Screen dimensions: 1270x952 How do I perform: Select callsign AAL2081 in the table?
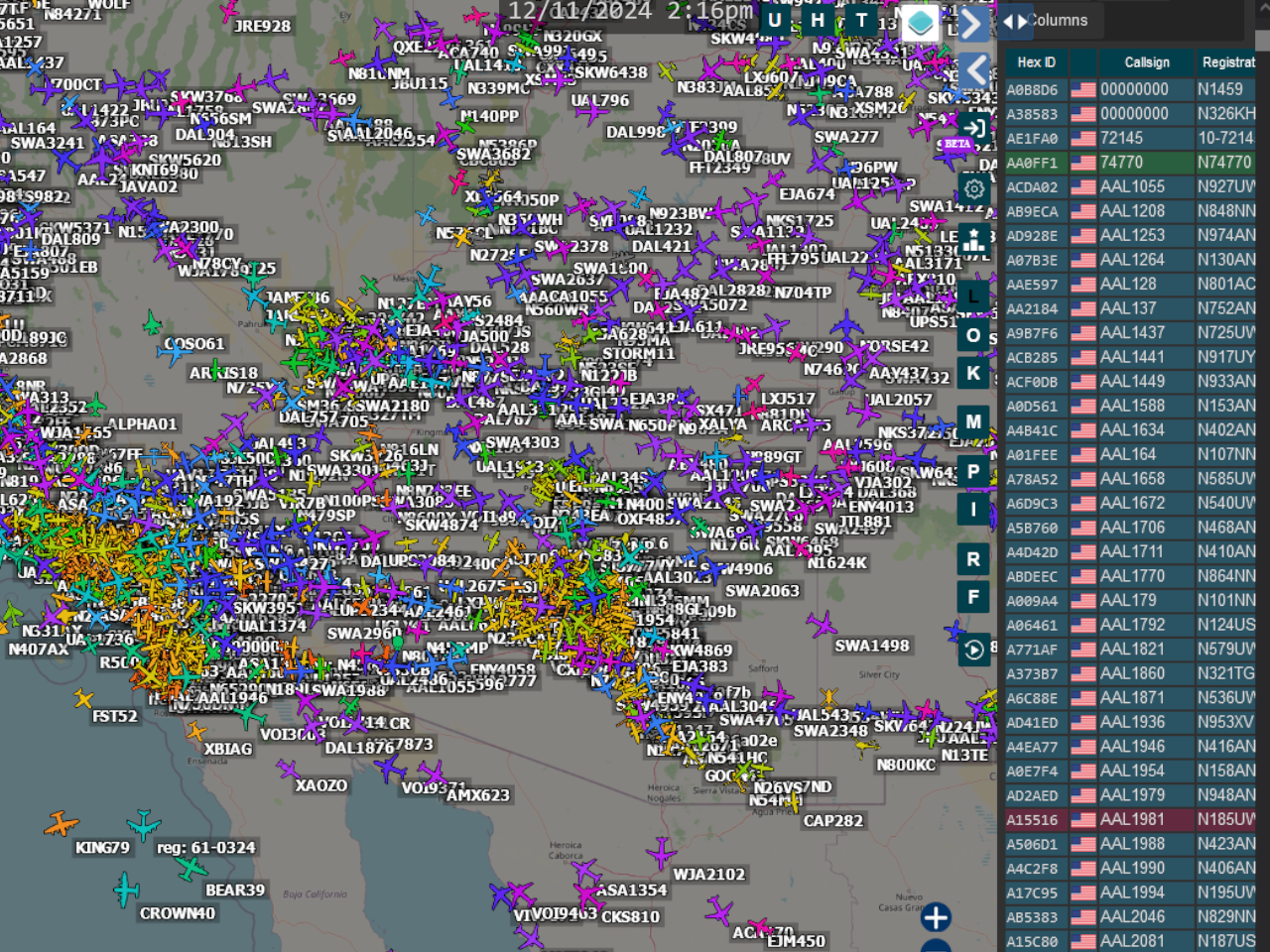[1132, 941]
